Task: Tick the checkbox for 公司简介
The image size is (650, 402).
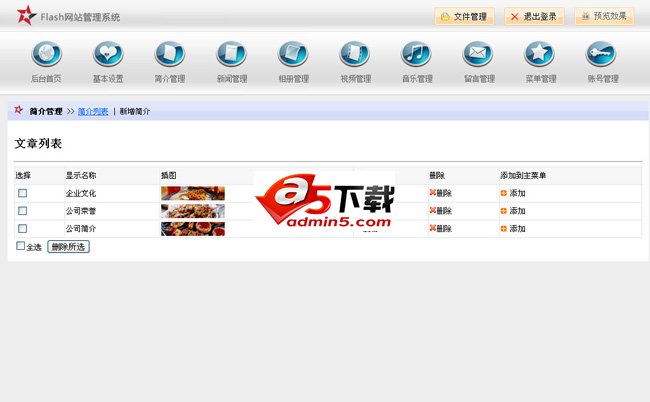Action: point(23,229)
